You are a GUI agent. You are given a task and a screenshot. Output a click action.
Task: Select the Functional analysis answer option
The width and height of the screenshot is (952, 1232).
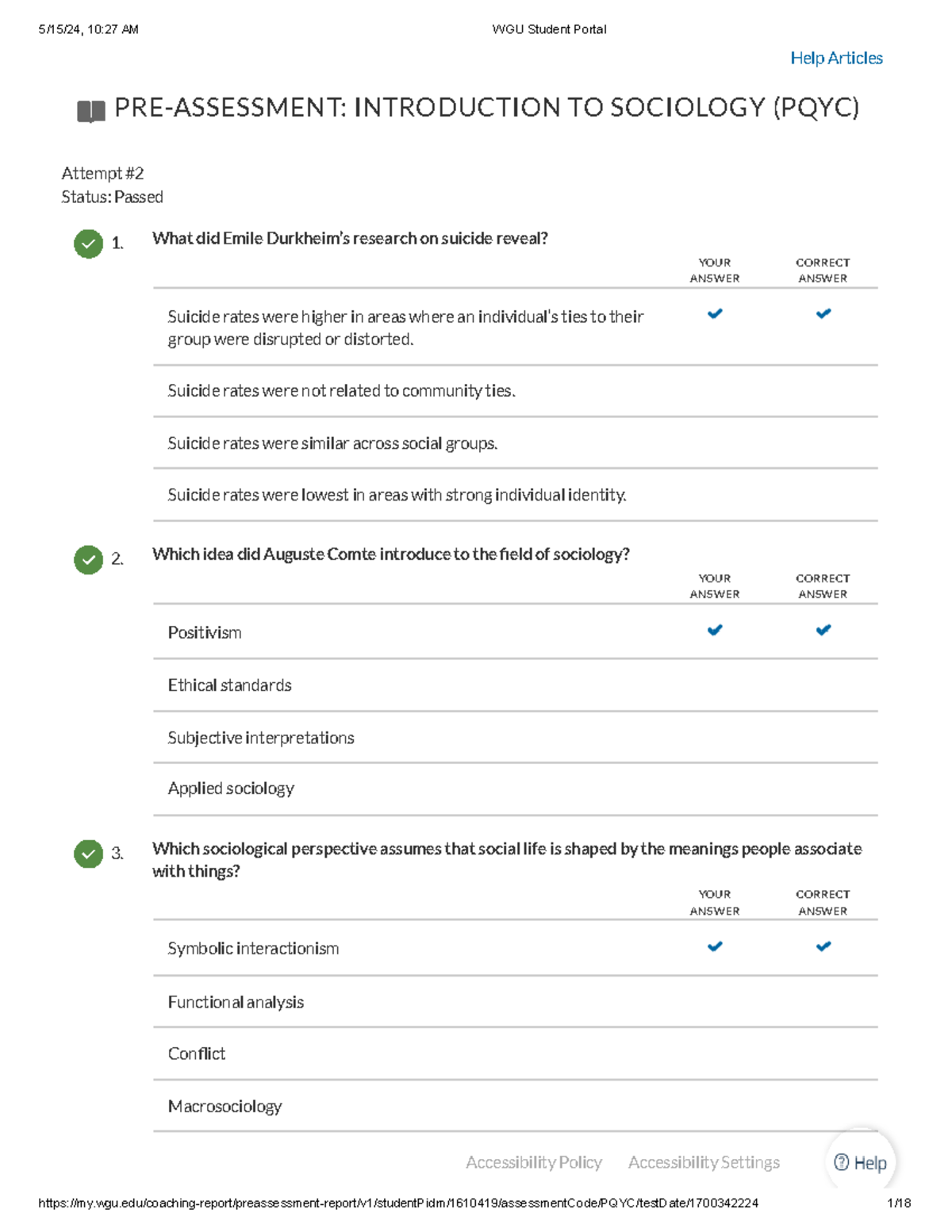pyautogui.click(x=236, y=1002)
